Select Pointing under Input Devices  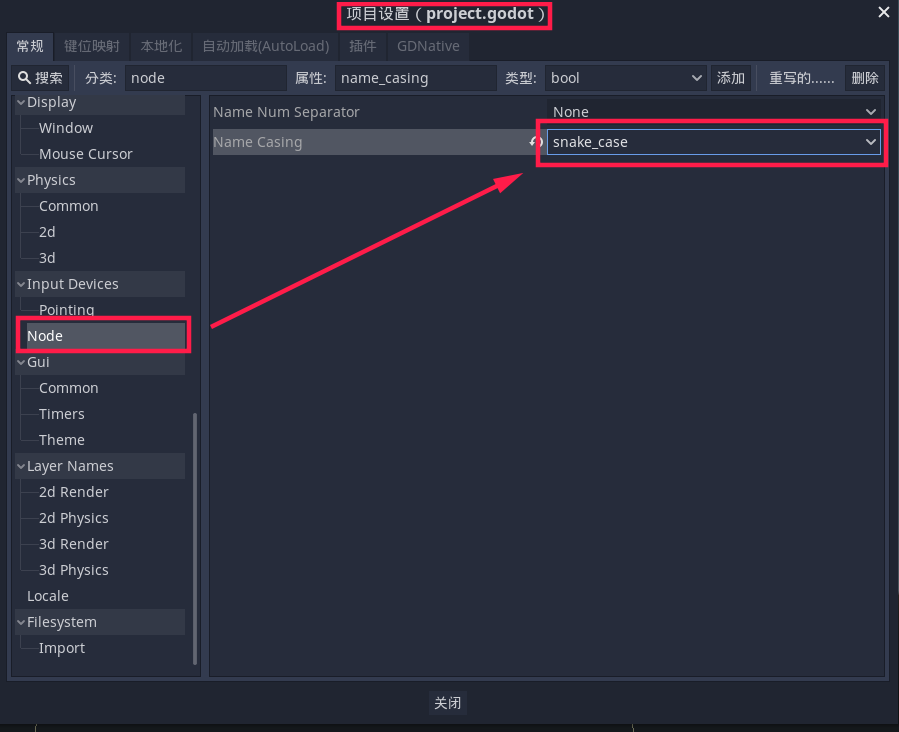click(x=67, y=310)
